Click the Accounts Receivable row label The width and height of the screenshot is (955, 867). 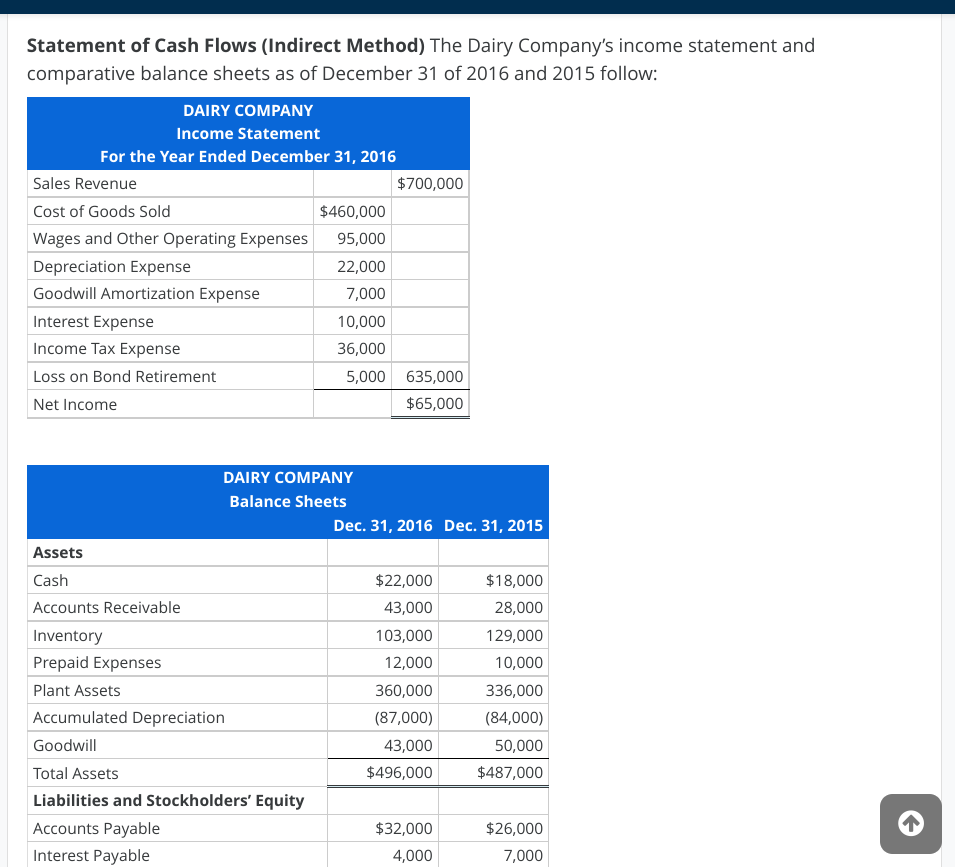[x=107, y=608]
